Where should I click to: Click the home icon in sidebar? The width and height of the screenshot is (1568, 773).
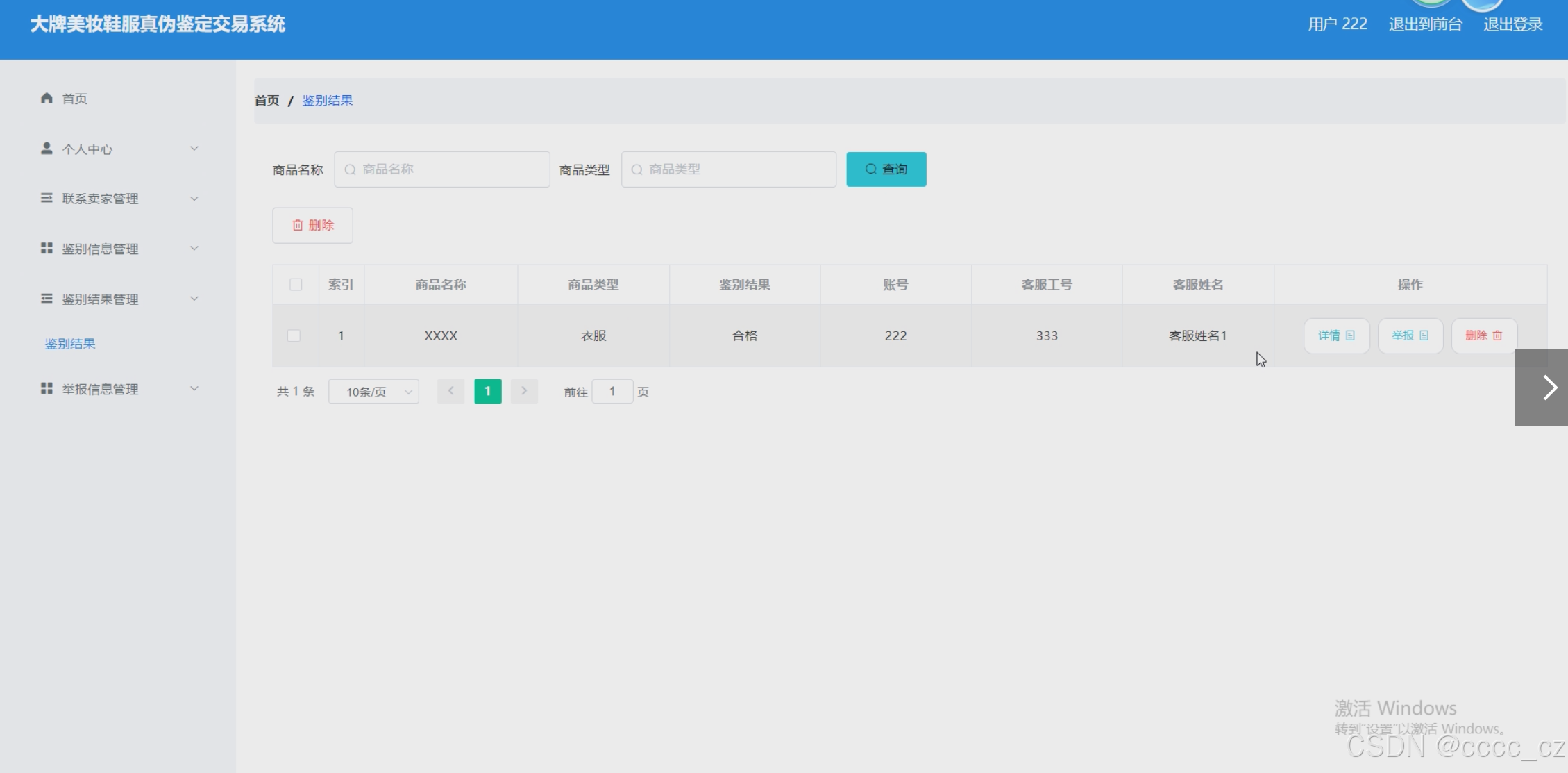coord(47,98)
